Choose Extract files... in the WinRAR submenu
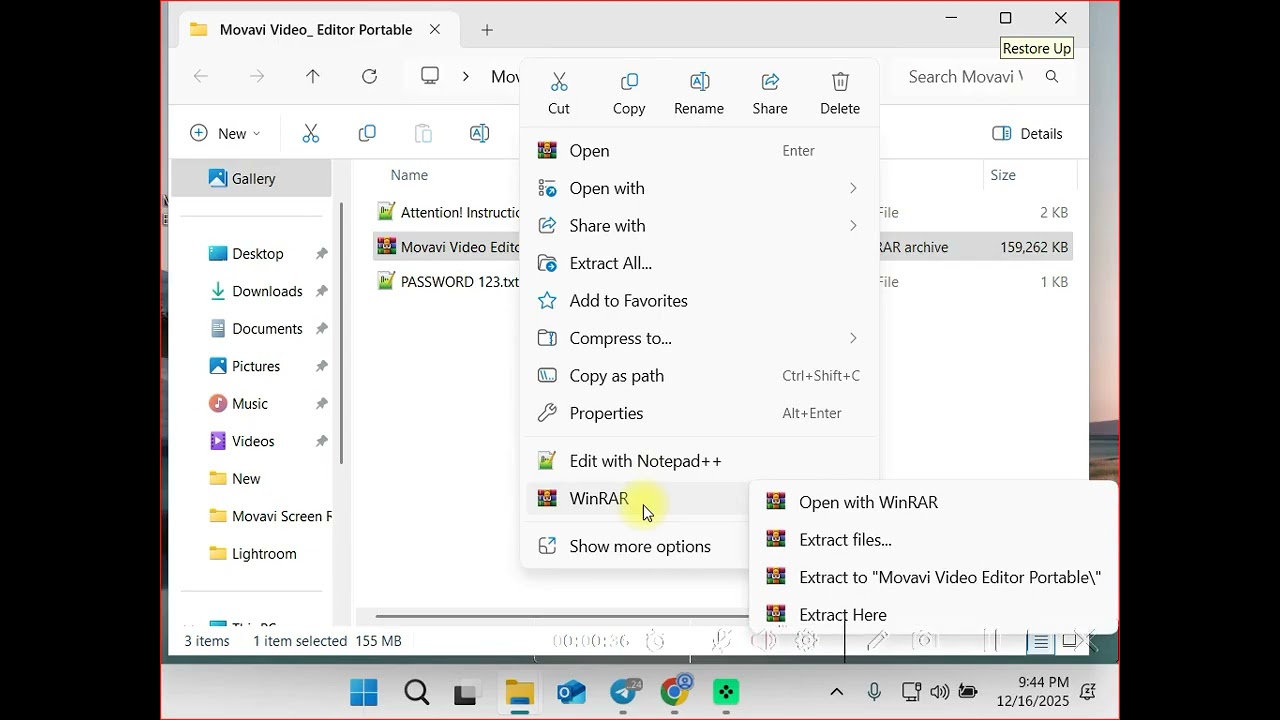This screenshot has width=1280, height=720. tap(933, 540)
